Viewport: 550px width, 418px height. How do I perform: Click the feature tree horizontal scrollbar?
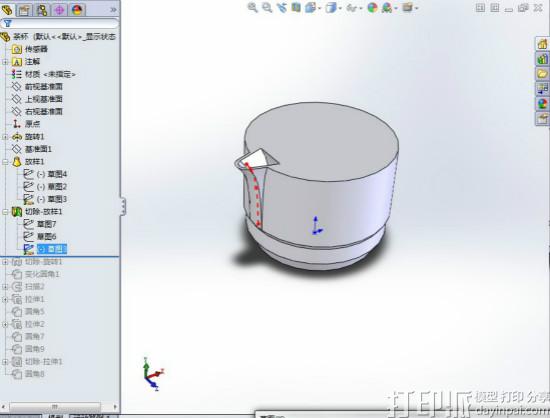(59, 407)
